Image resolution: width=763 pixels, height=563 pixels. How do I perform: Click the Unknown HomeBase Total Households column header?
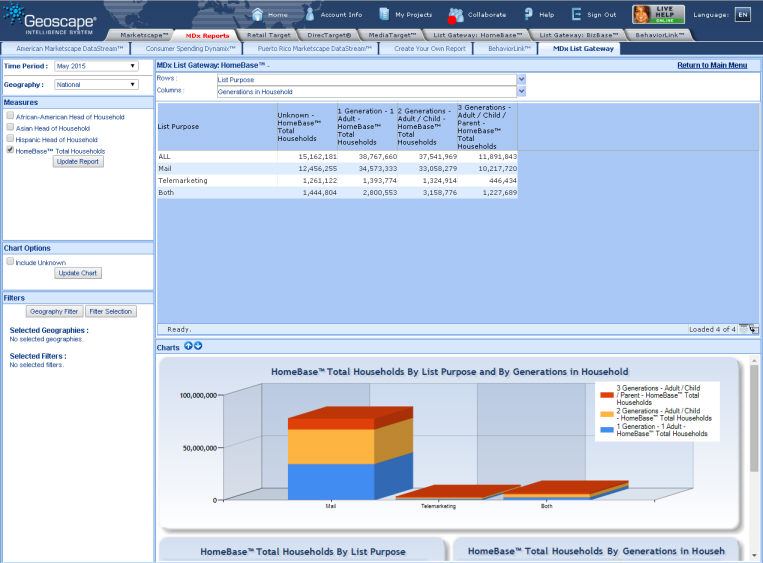[307, 127]
